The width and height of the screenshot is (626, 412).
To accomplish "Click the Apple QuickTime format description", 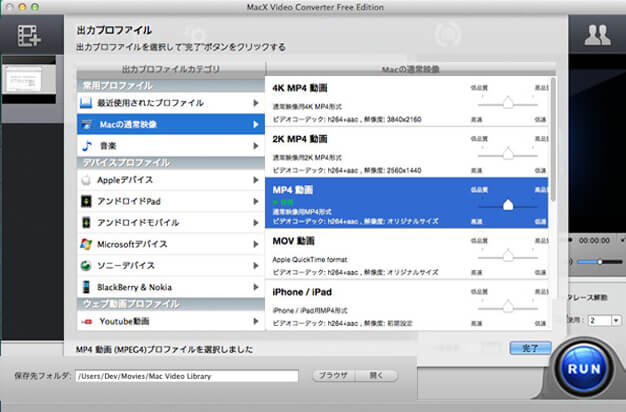I will click(x=310, y=259).
